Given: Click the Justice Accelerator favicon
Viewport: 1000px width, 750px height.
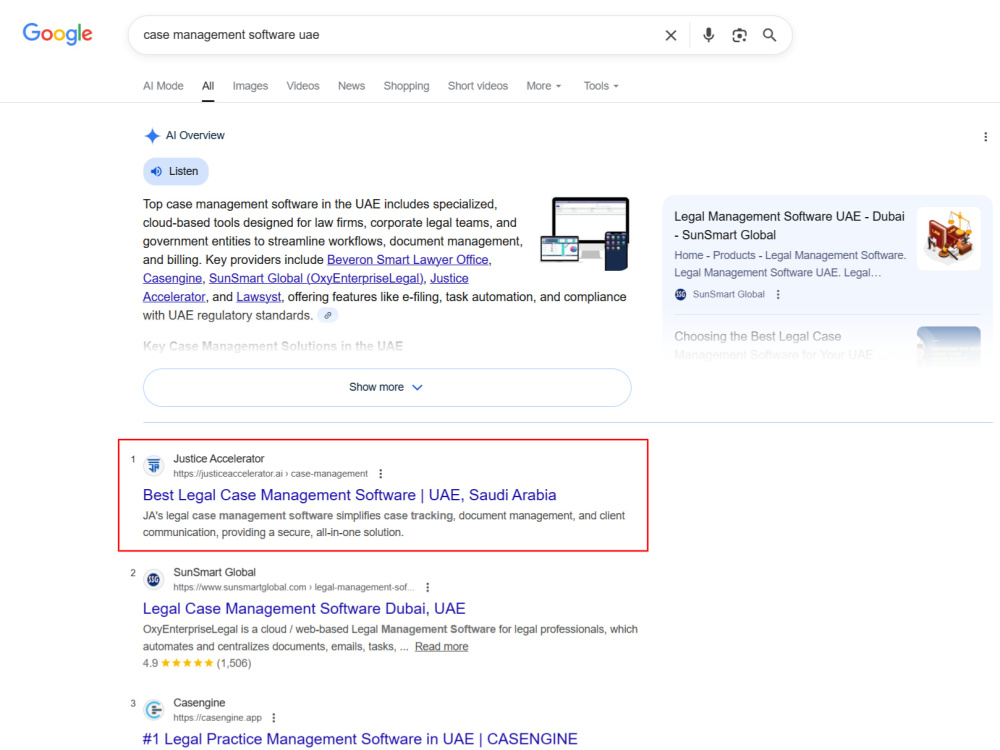Looking at the screenshot, I should (x=154, y=466).
